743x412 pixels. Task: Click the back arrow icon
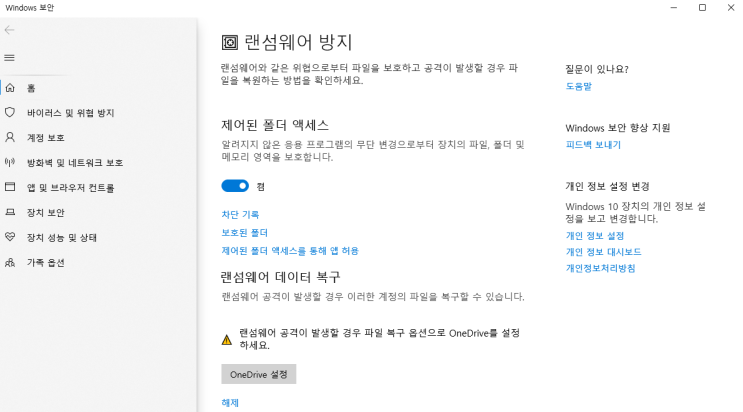(9, 30)
